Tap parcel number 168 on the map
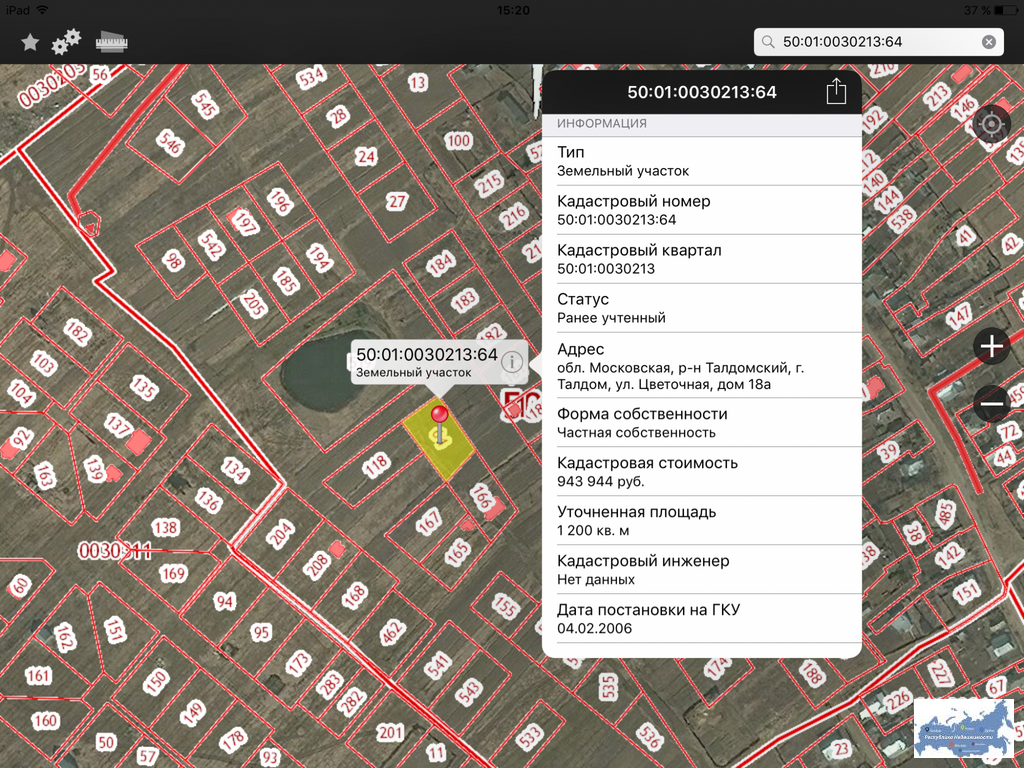Image resolution: width=1024 pixels, height=768 pixels. tap(355, 595)
